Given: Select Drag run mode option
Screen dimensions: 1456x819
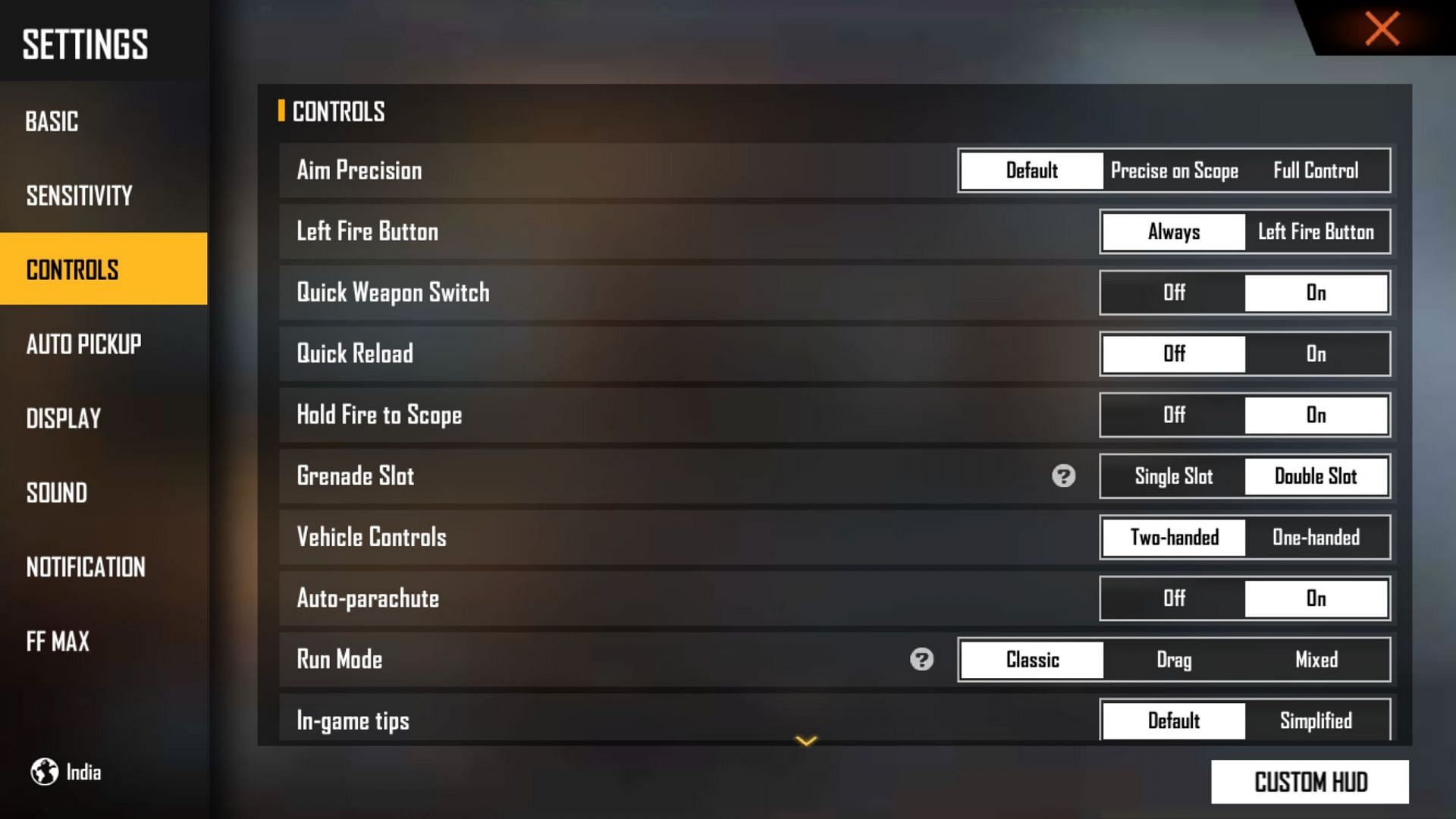Looking at the screenshot, I should [x=1172, y=659].
